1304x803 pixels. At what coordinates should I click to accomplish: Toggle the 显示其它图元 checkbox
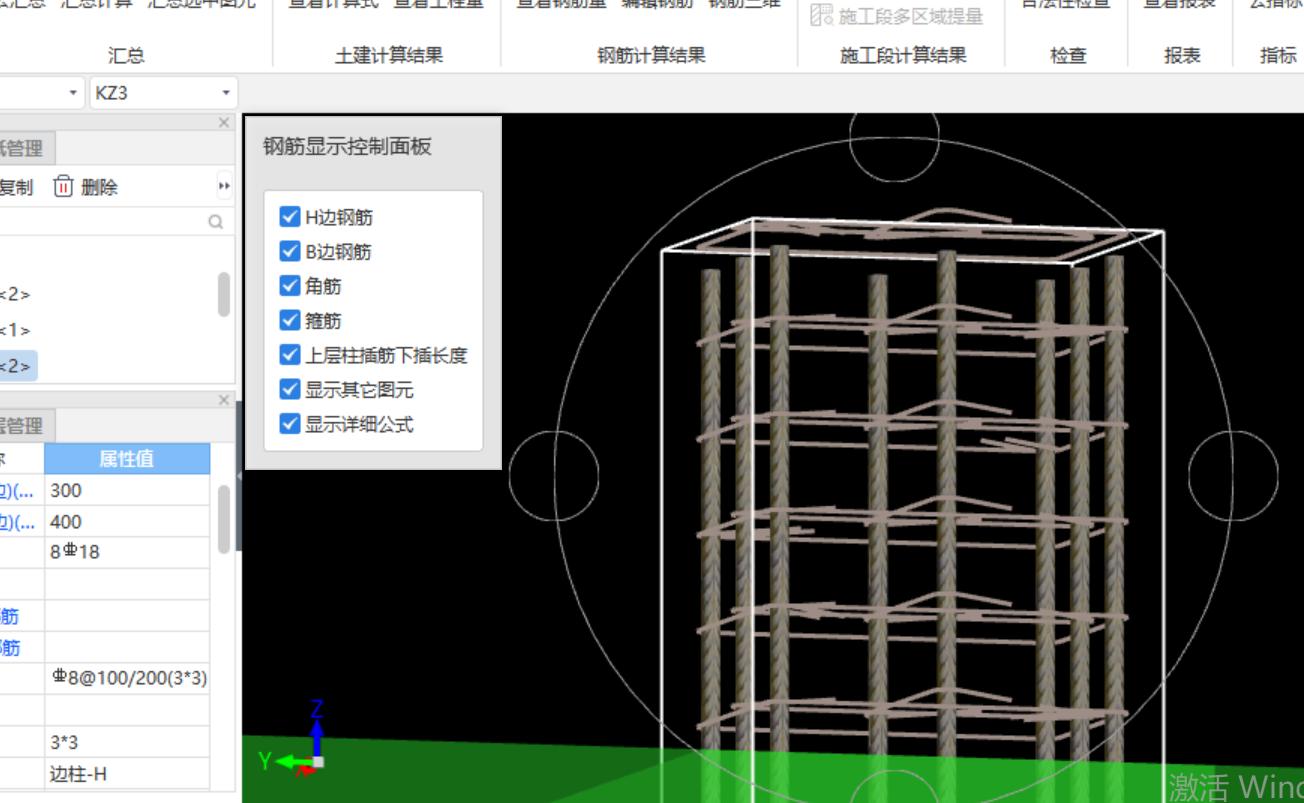(x=290, y=389)
